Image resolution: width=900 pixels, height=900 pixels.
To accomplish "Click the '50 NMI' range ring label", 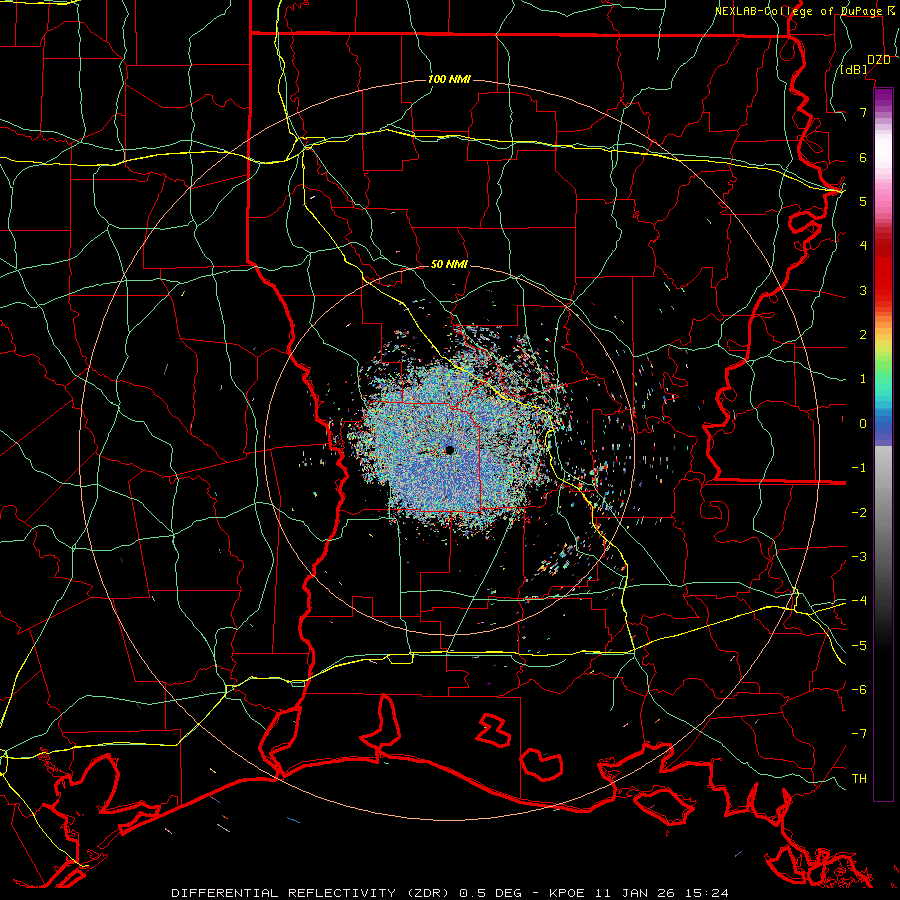I will tap(449, 264).
